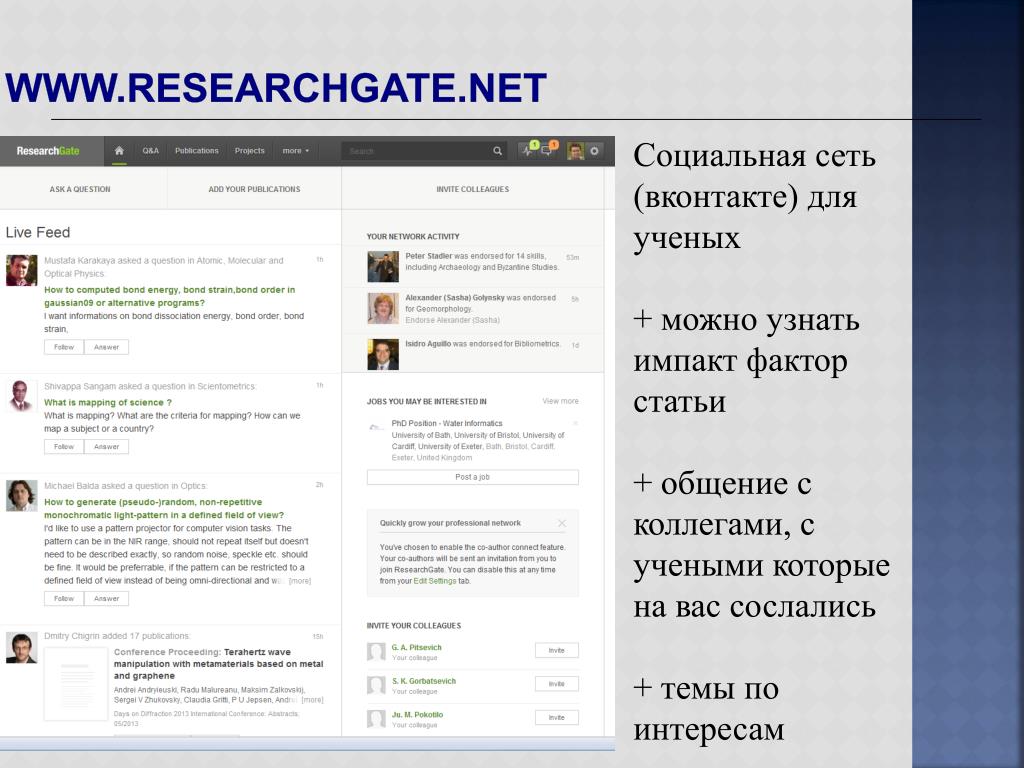Click the ResearchGate logo

(x=48, y=151)
